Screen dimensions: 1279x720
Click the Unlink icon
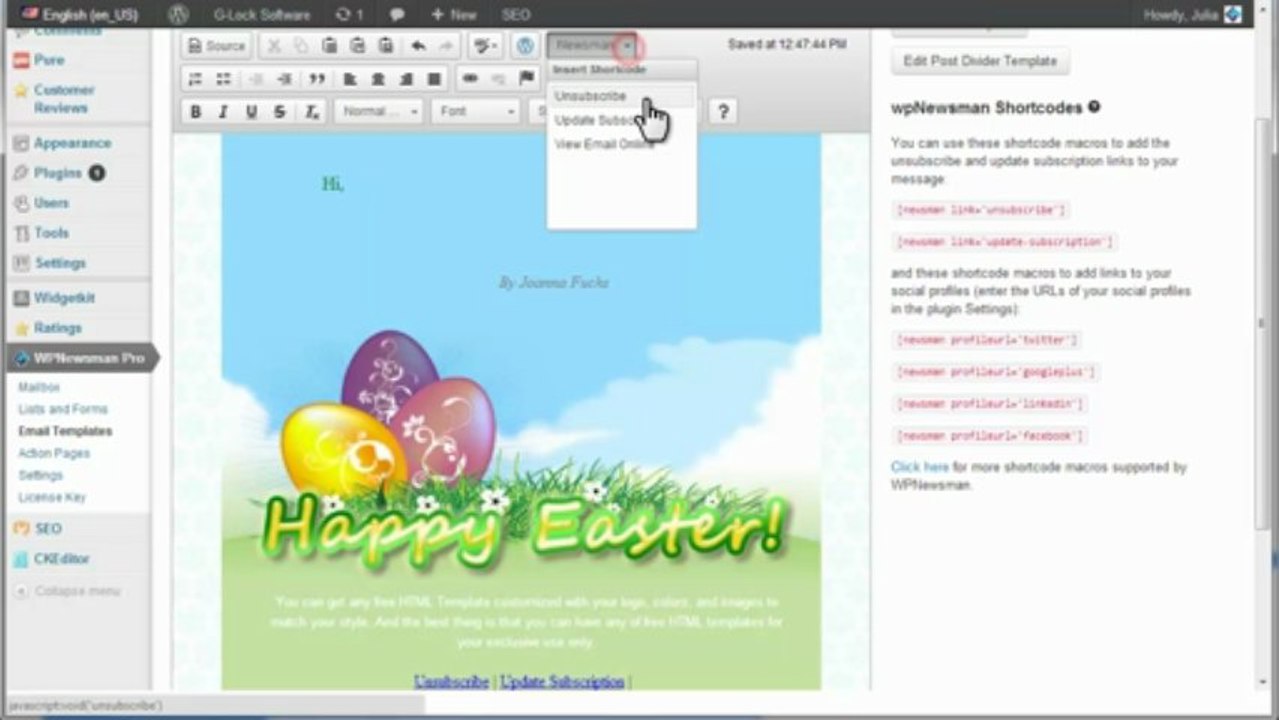coord(498,79)
